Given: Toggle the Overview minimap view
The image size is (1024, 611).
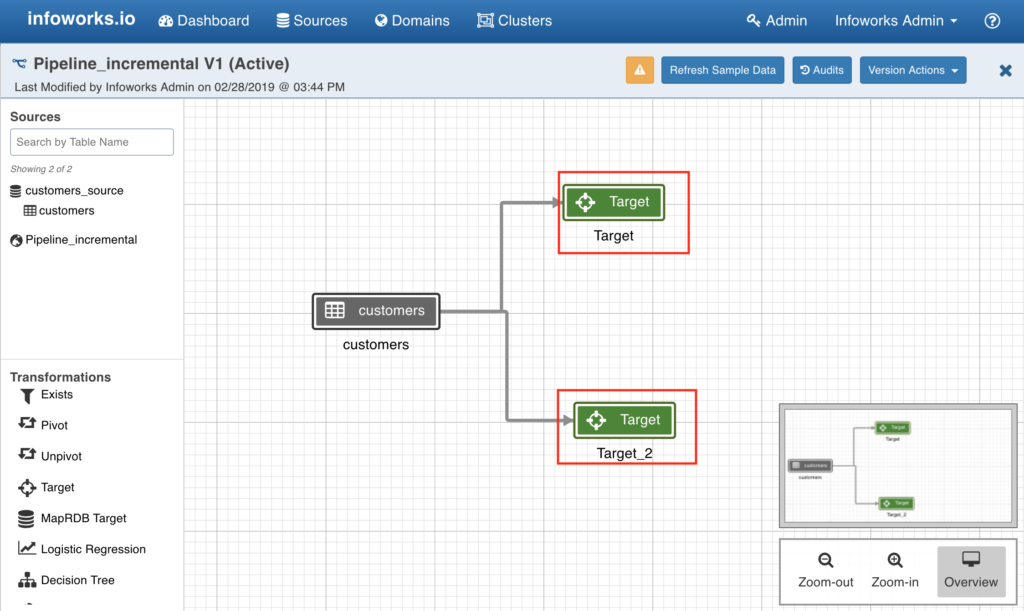Looking at the screenshot, I should pyautogui.click(x=970, y=571).
